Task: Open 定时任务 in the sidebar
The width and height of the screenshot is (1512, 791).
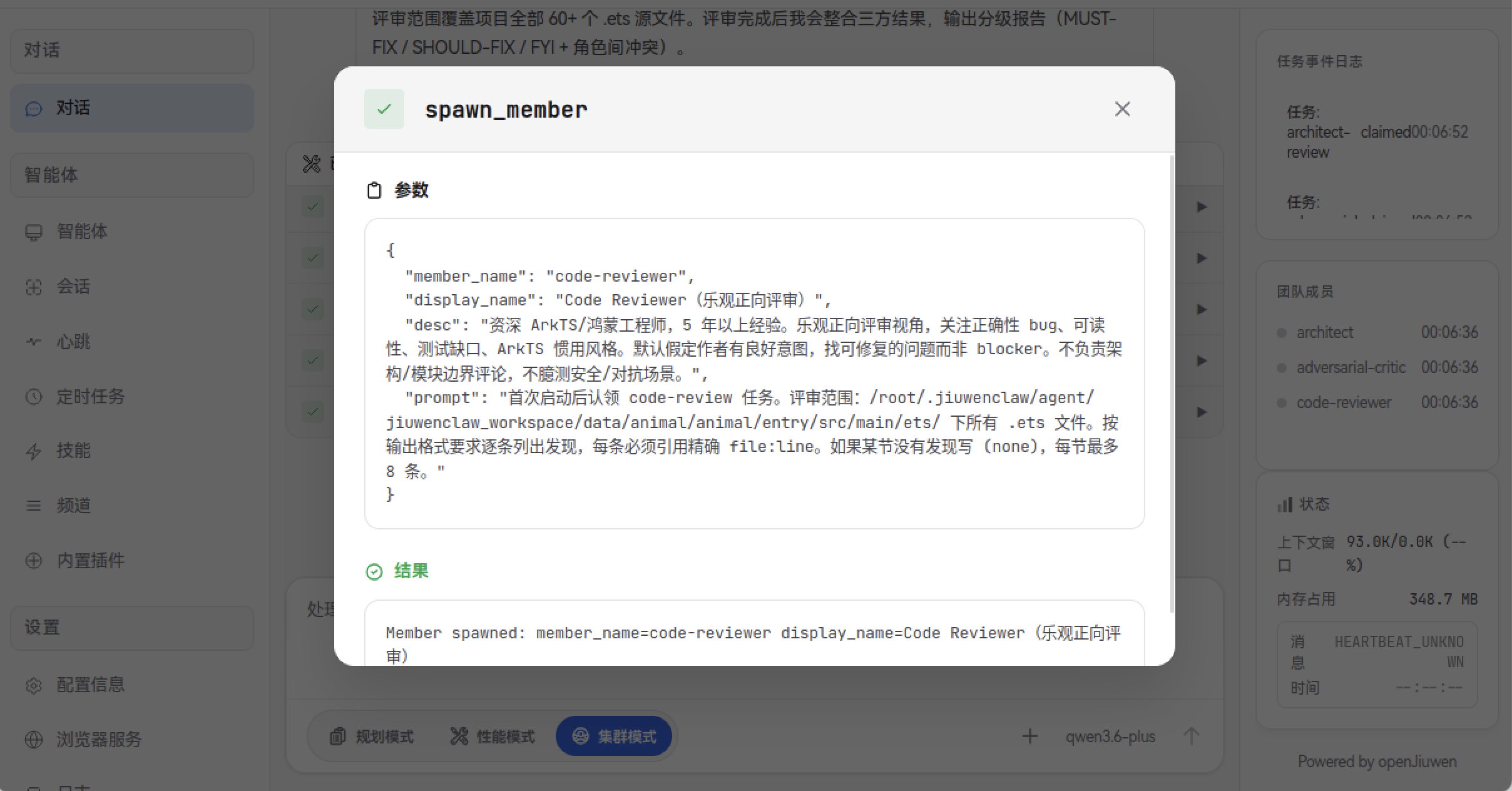Action: click(x=131, y=396)
